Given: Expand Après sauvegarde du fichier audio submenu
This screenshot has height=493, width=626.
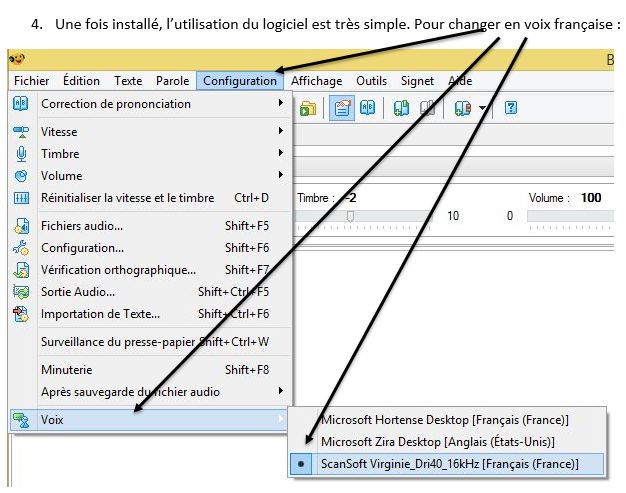Looking at the screenshot, I should (x=280, y=391).
